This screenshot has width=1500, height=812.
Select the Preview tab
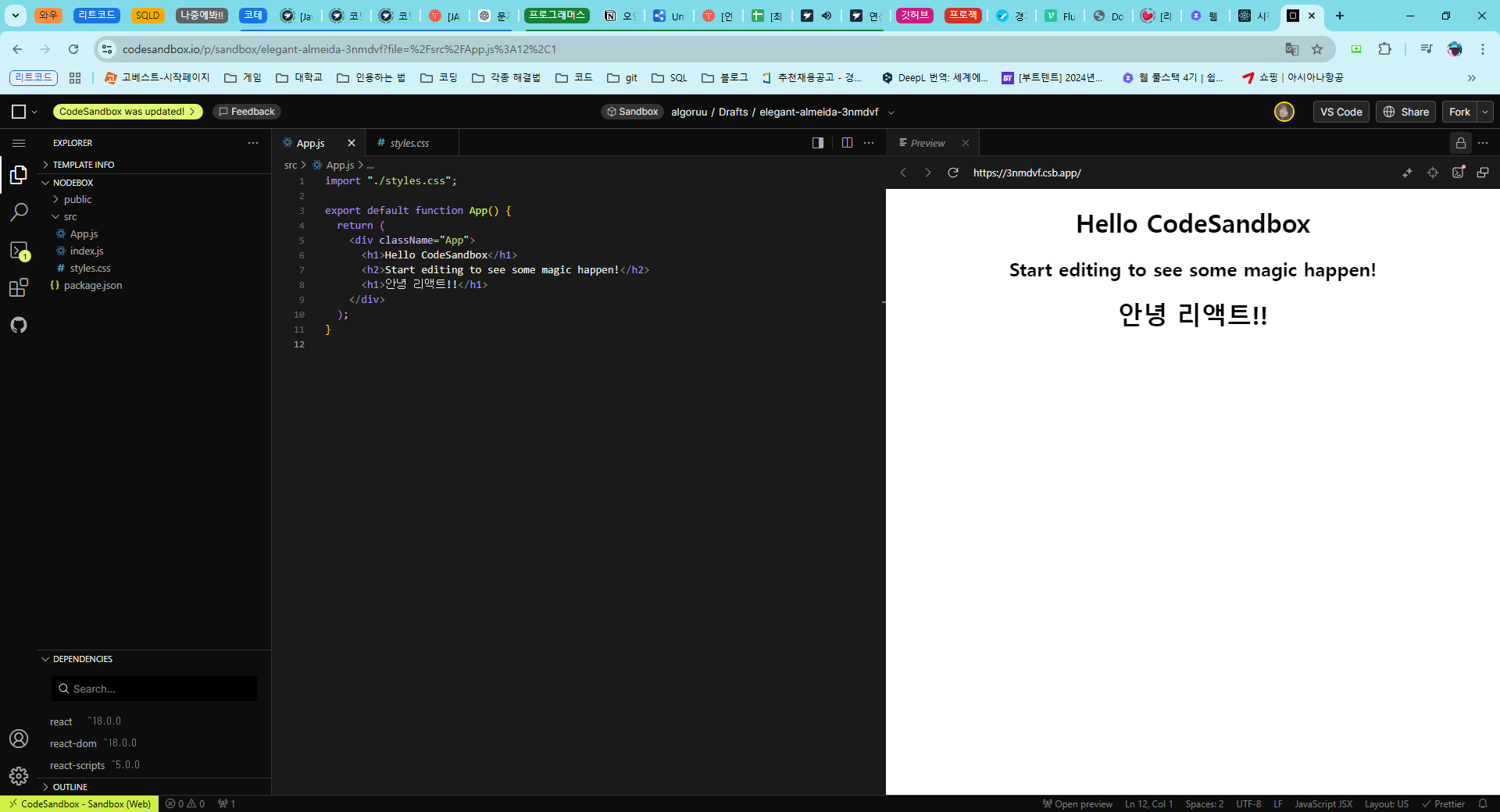coord(927,143)
